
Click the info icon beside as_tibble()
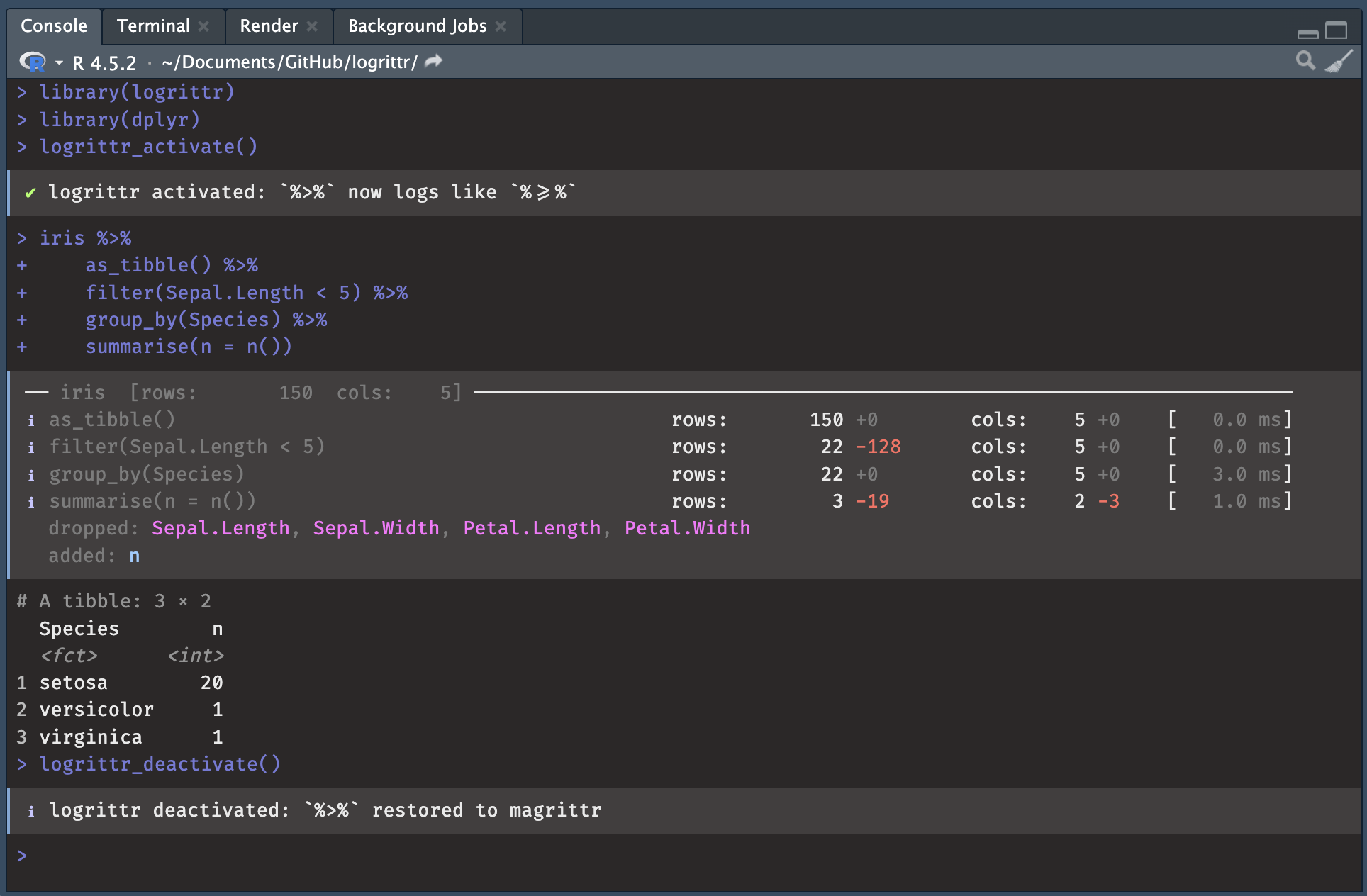(31, 420)
